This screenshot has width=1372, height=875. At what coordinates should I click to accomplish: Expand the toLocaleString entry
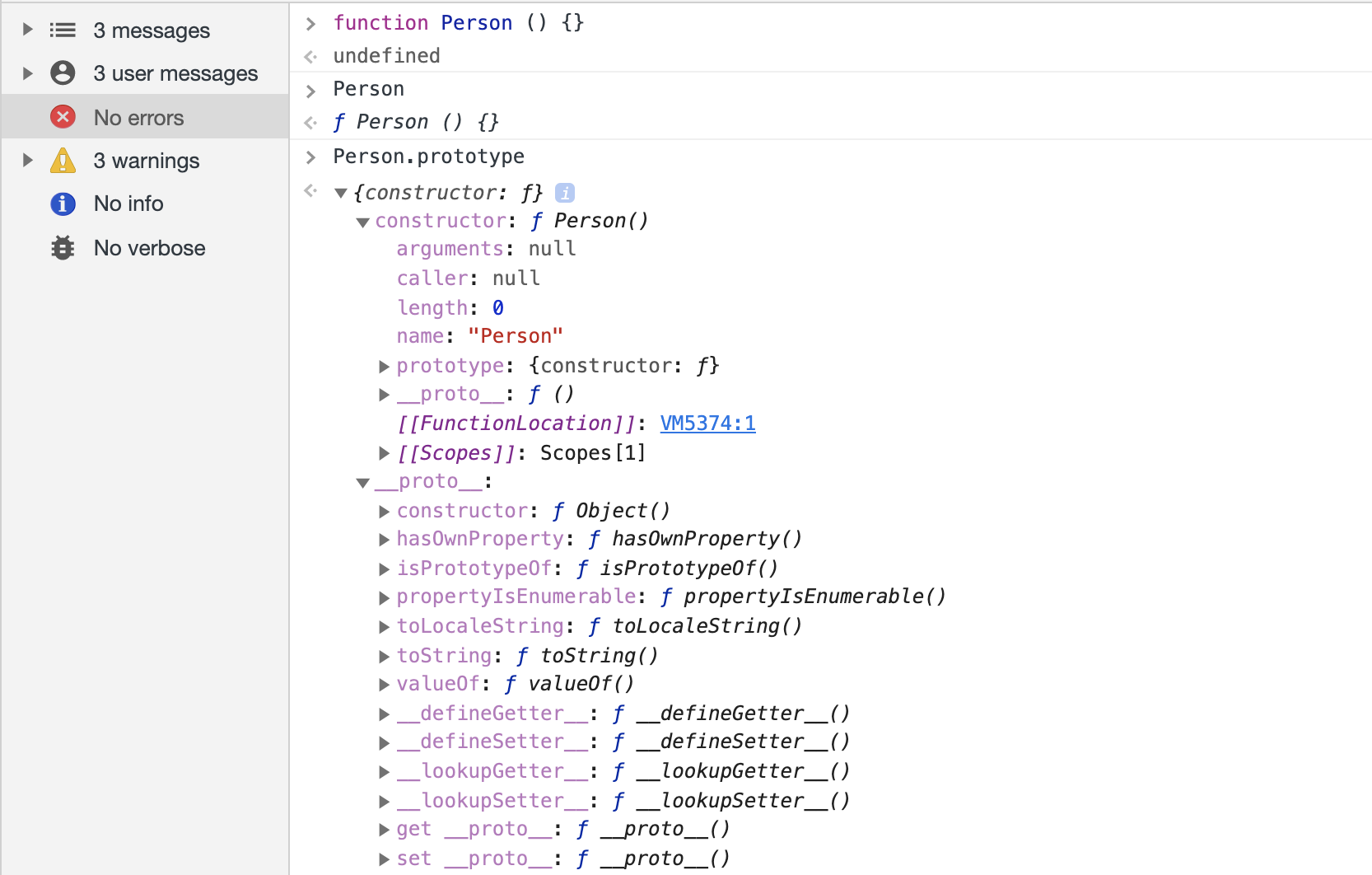384,627
